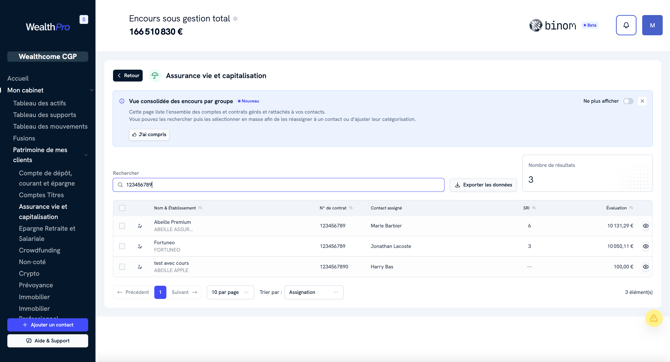Click the info icon beside Encours sous gestion total
The width and height of the screenshot is (670, 362).
(x=235, y=19)
